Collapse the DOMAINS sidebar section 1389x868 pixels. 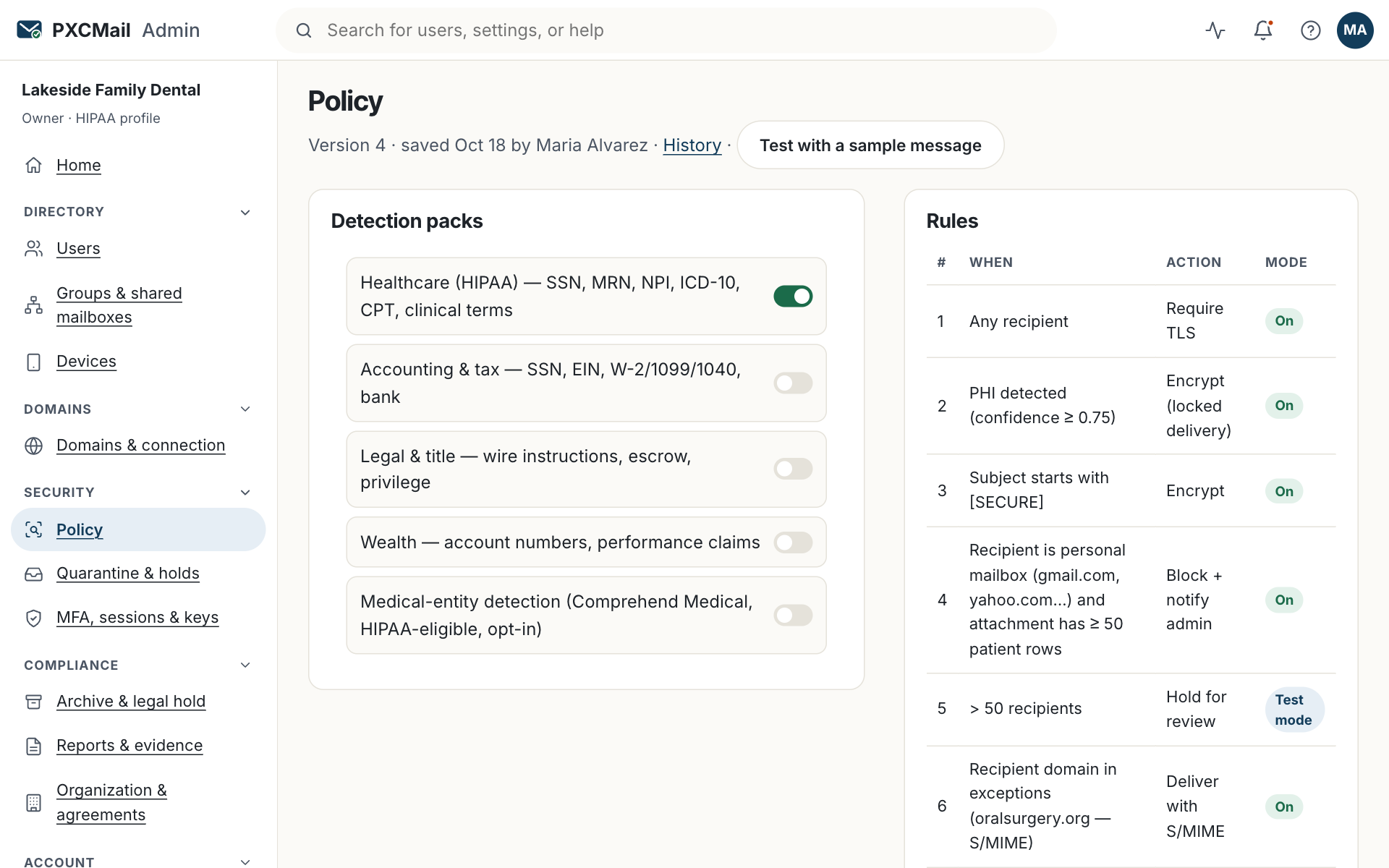tap(245, 409)
